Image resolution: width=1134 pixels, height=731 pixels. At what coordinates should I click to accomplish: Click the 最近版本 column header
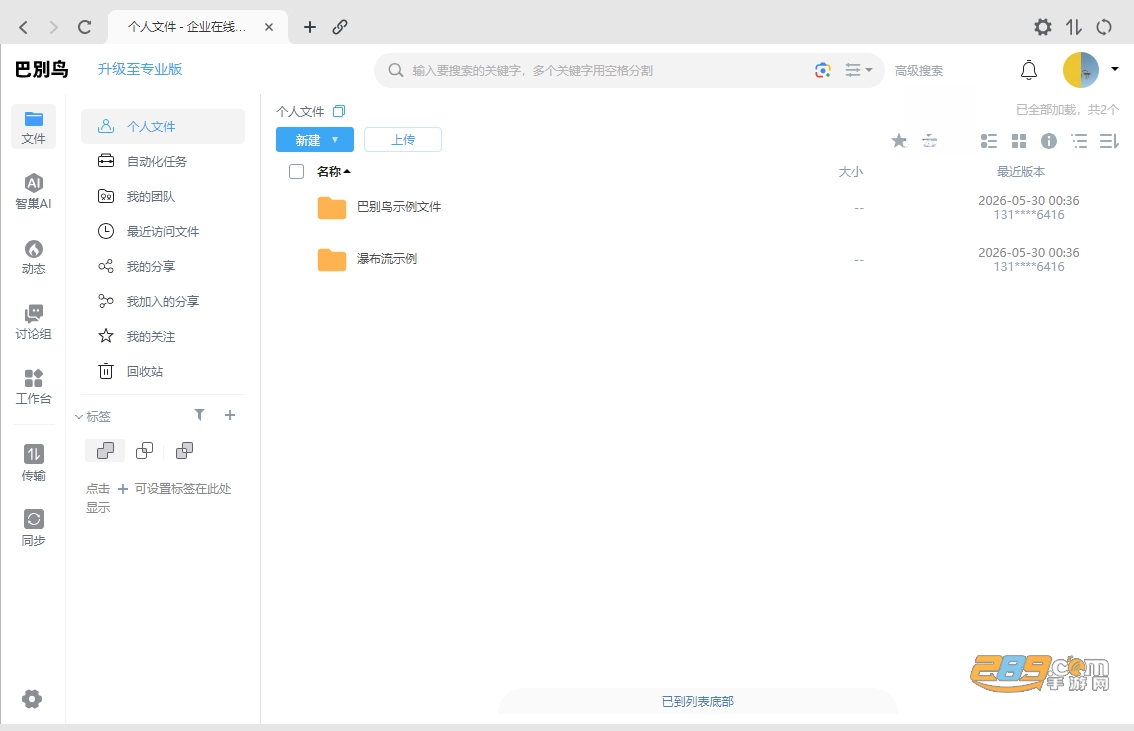[1020, 172]
